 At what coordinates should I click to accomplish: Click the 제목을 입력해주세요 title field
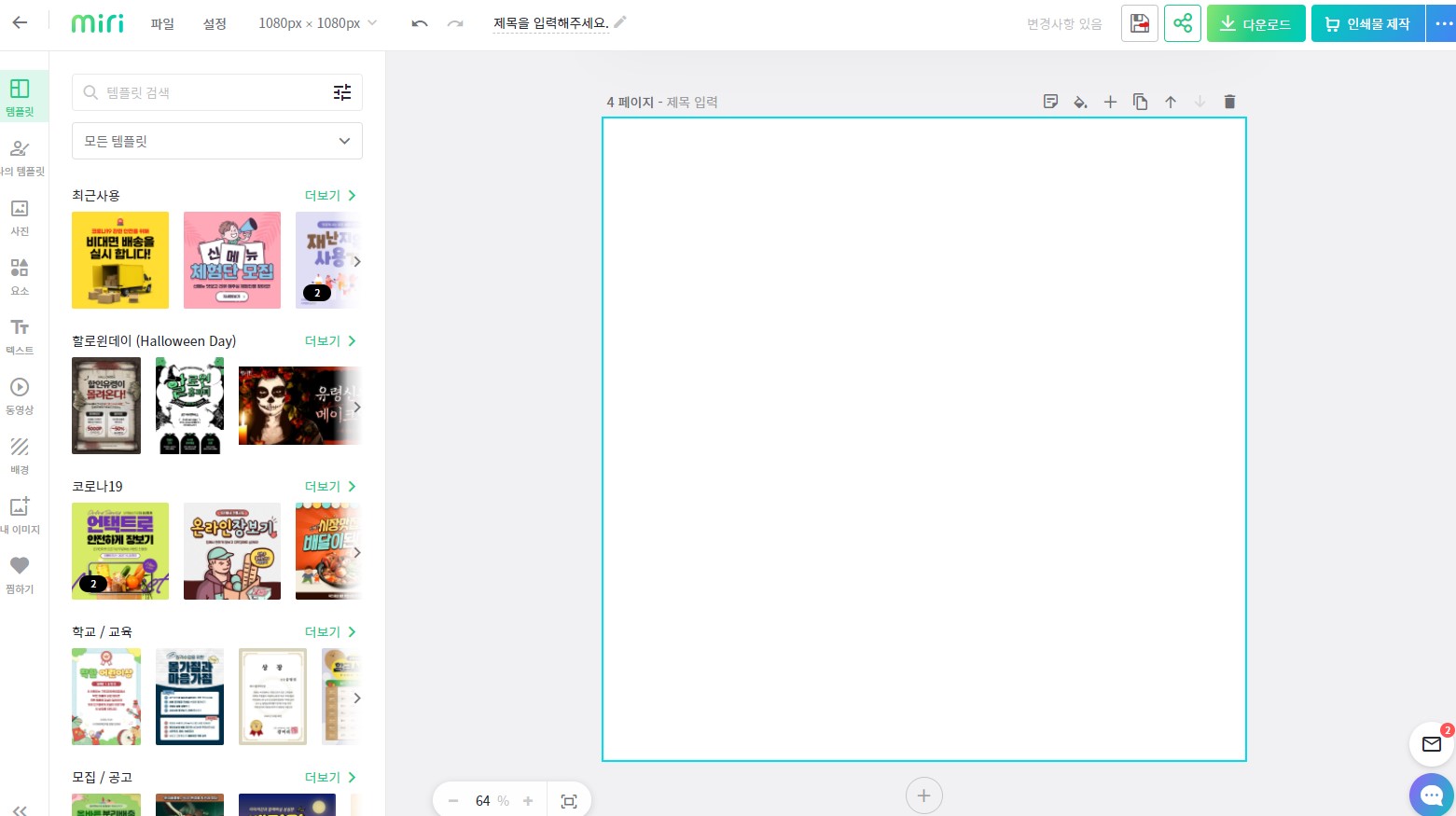tap(550, 23)
